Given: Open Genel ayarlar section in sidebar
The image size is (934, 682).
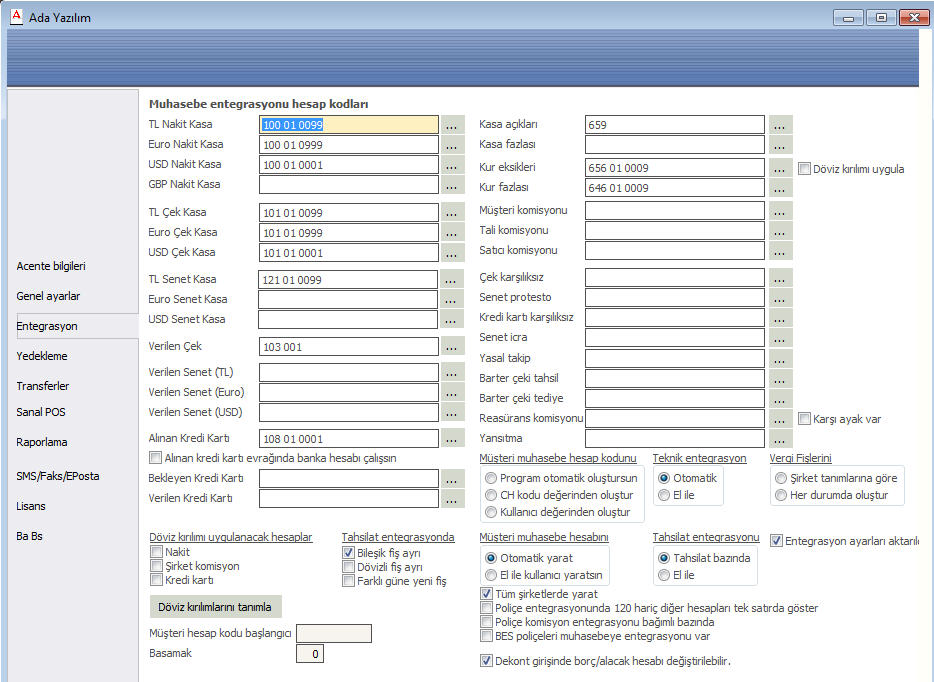Looking at the screenshot, I should [x=48, y=296].
